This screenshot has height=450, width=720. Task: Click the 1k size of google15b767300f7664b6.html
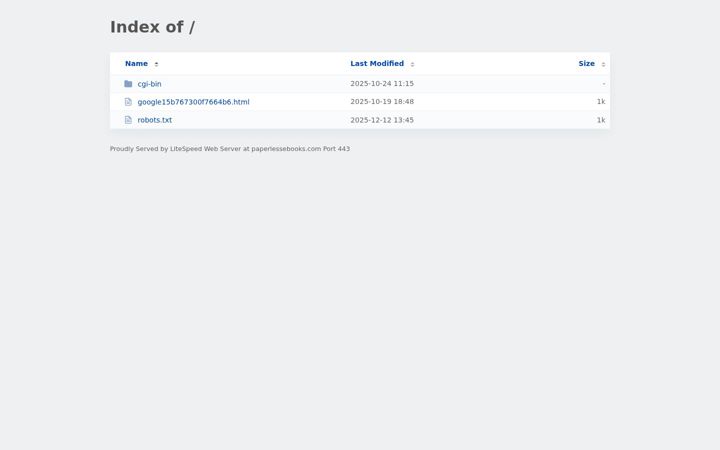[601, 101]
